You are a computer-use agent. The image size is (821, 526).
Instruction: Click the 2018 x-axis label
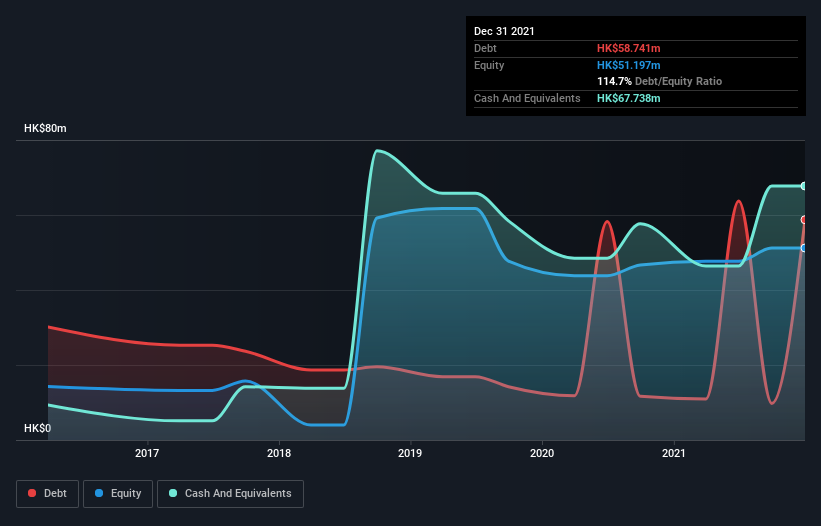point(279,453)
